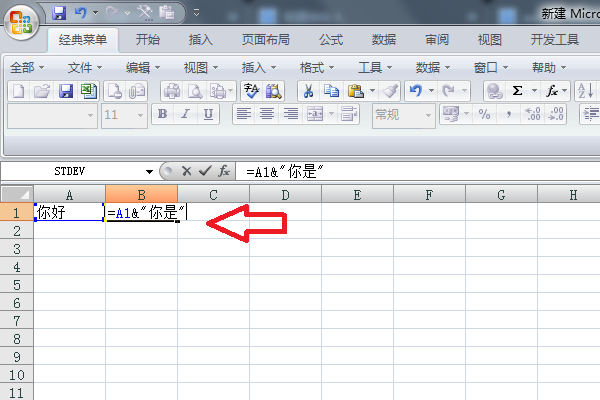Toggle Italic formatting
Viewport: 600px width, 400px height.
pos(185,114)
